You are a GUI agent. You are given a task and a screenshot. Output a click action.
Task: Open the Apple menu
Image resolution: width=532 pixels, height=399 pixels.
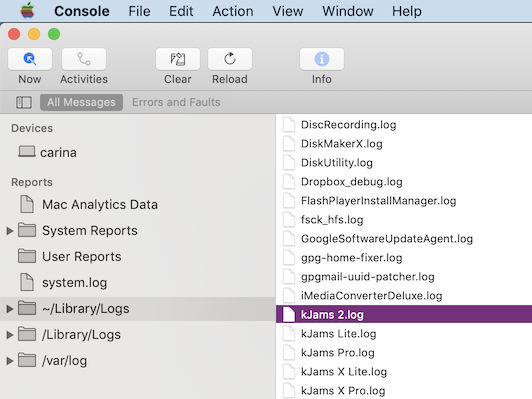tap(27, 11)
